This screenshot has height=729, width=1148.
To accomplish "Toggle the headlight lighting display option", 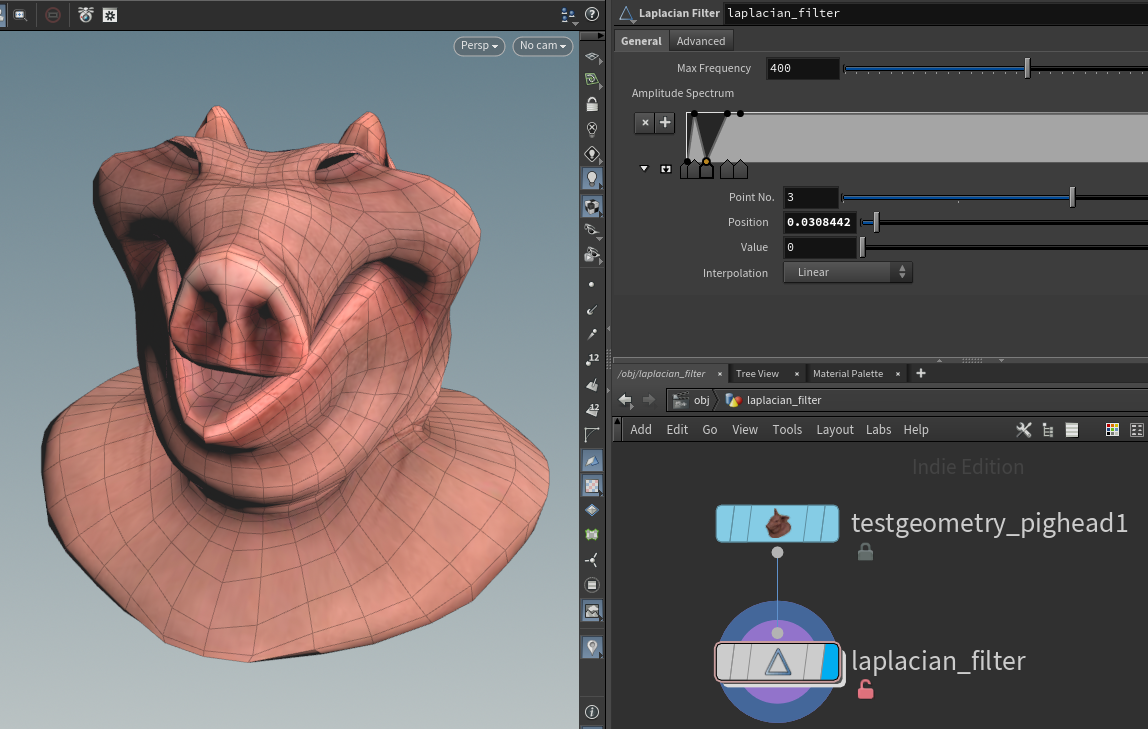I will [x=592, y=179].
